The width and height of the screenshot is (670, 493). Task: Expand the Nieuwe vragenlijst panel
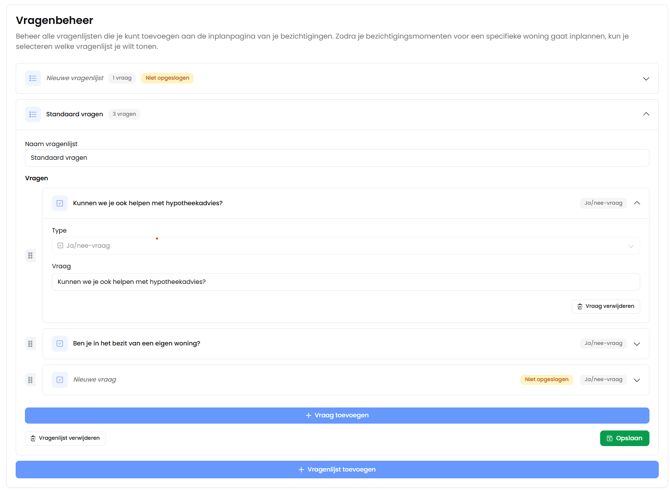646,78
